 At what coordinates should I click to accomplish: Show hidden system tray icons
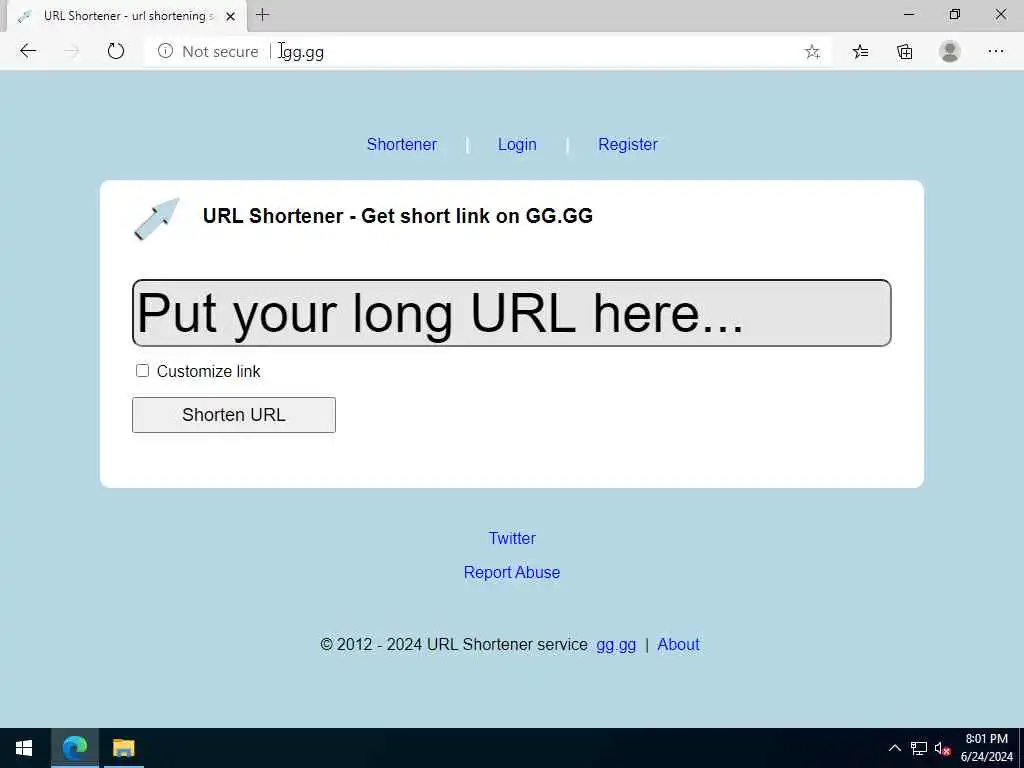click(895, 748)
